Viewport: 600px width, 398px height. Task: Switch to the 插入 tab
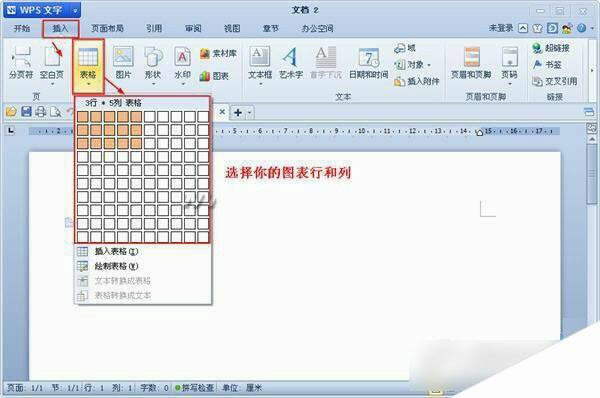click(60, 28)
